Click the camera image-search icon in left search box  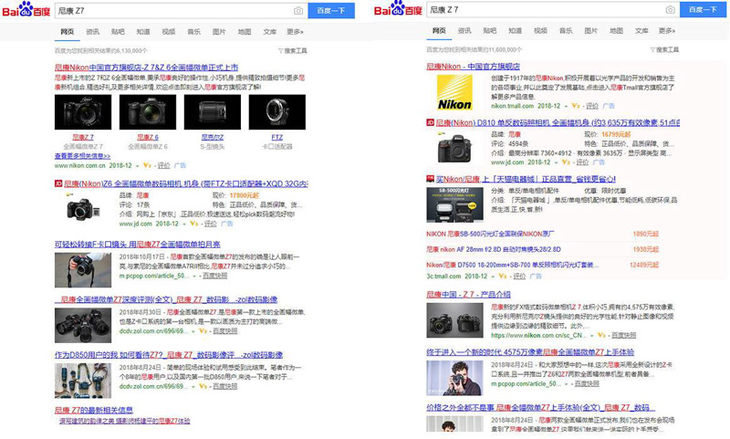298,11
